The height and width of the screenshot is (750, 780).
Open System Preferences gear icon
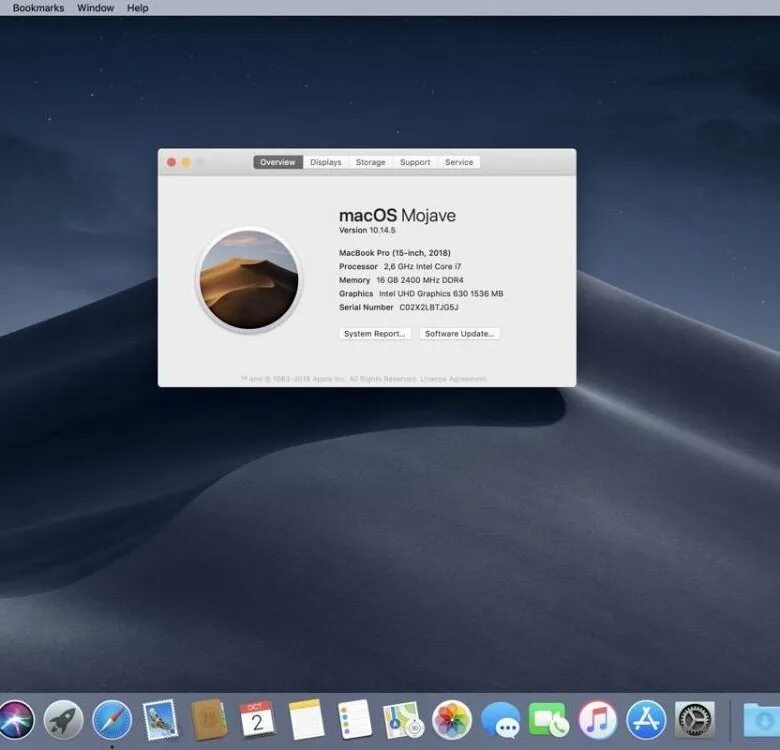pos(694,719)
